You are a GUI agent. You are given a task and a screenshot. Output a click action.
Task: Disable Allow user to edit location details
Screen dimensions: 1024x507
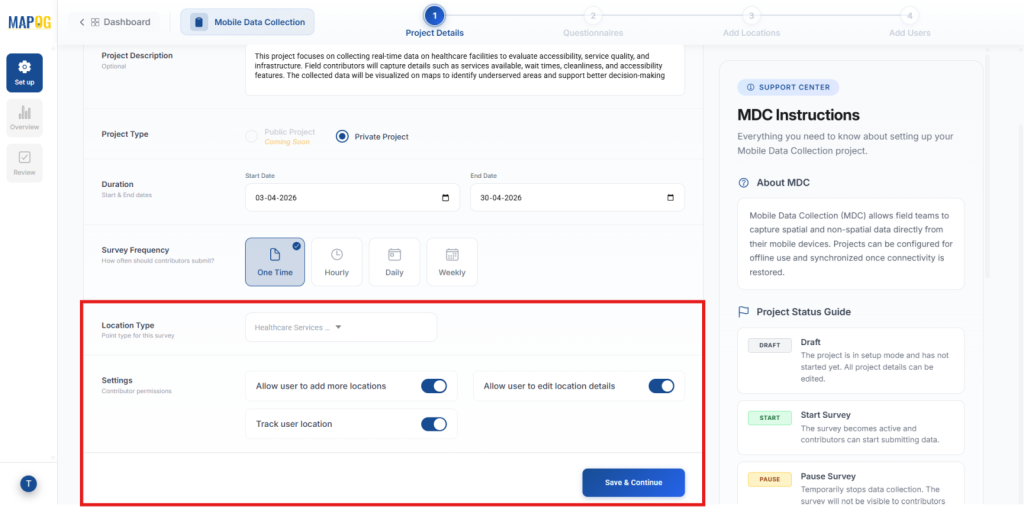tap(661, 386)
